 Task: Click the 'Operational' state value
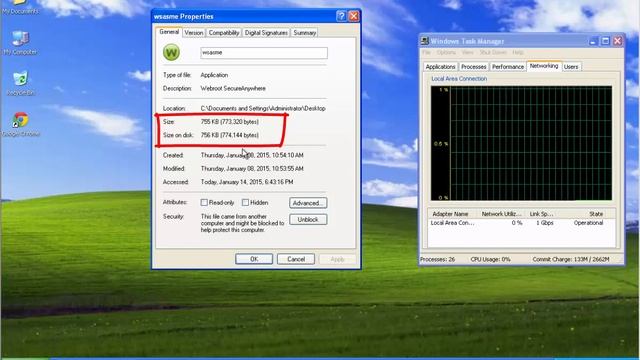[588, 223]
